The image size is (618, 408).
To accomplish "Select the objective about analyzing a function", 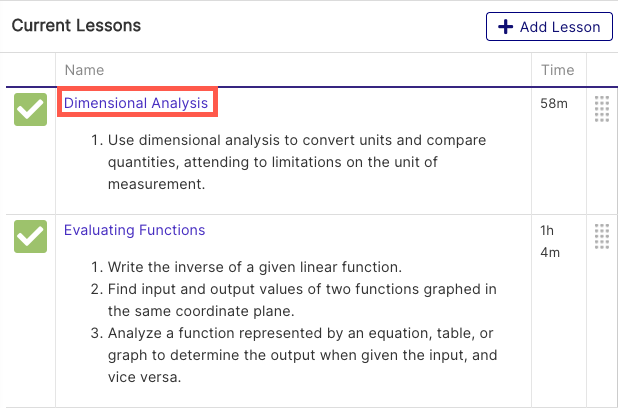I will (294, 355).
